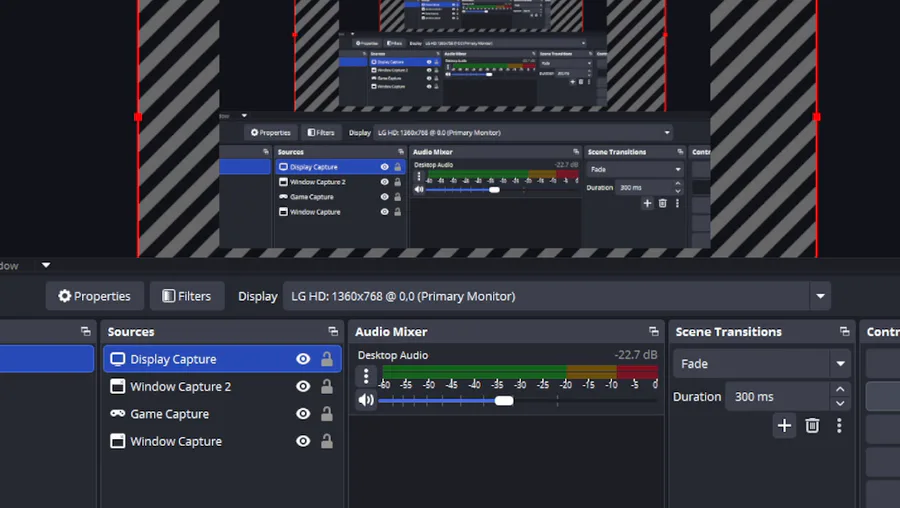The height and width of the screenshot is (508, 900).
Task: Click the second Controls dock button
Action: pyautogui.click(x=883, y=397)
